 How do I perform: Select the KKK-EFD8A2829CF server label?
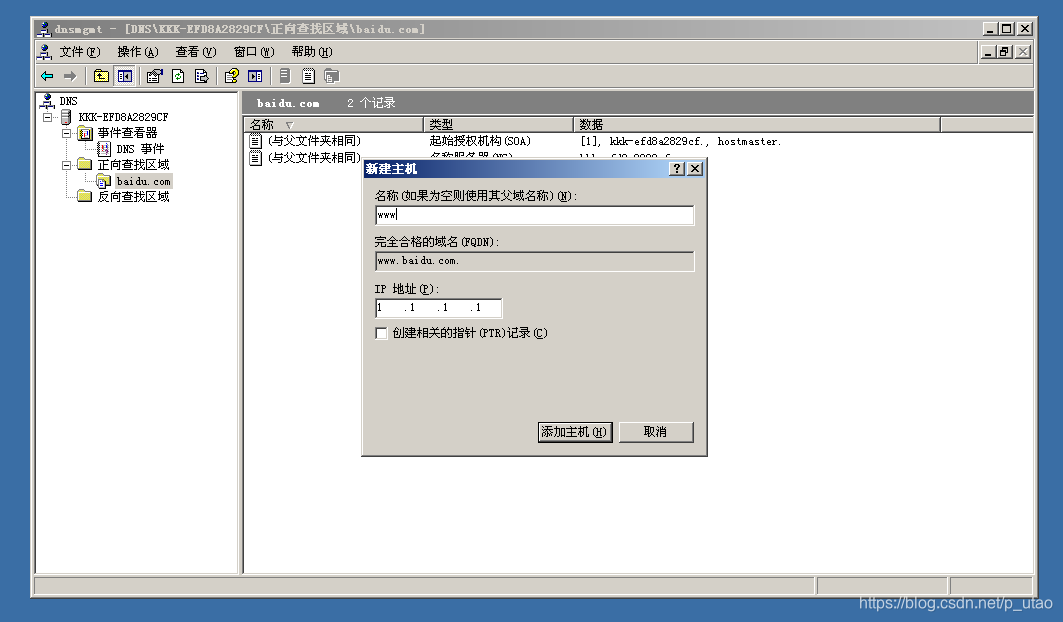[x=123, y=117]
